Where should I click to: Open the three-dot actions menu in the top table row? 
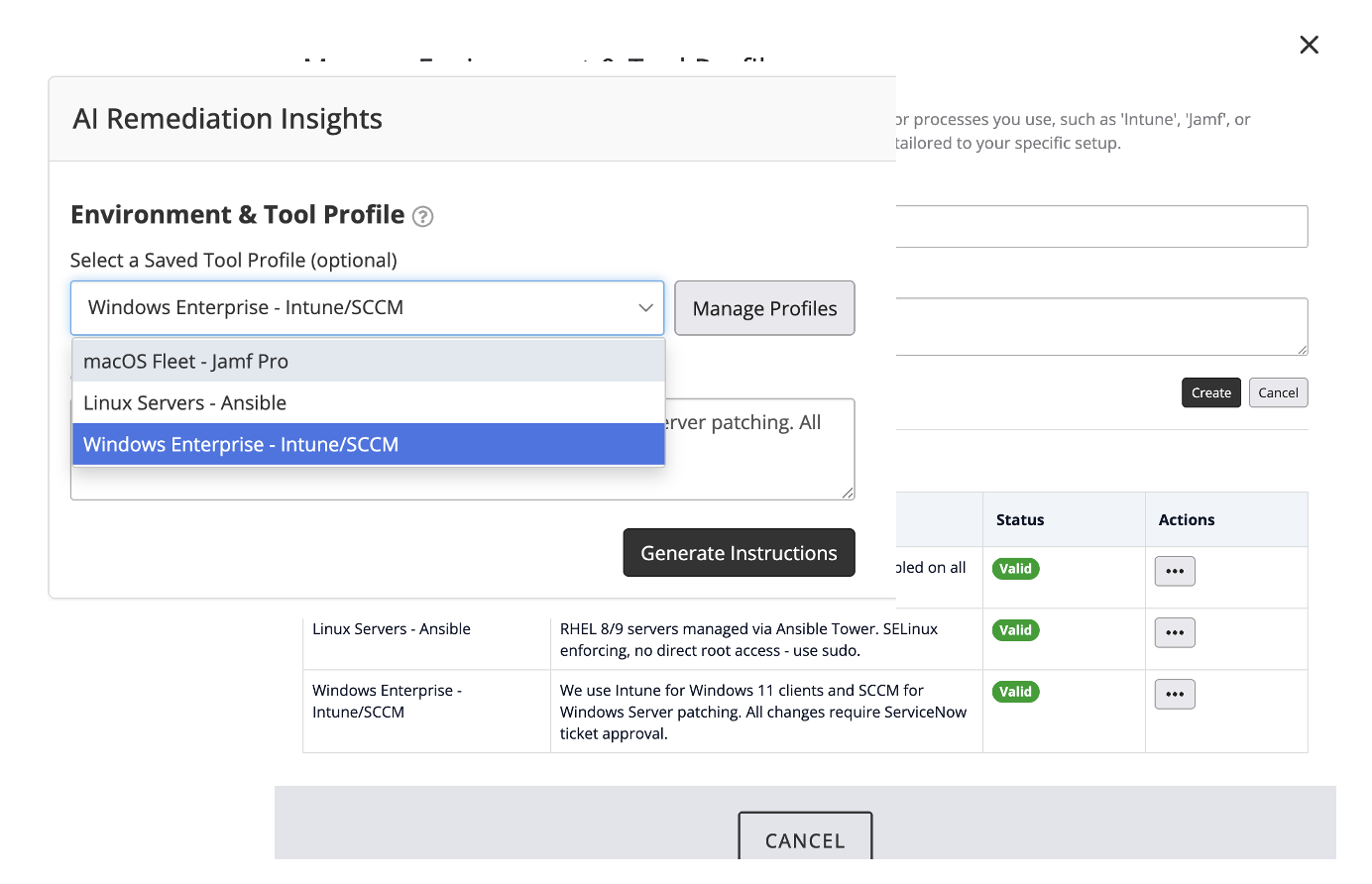point(1175,572)
